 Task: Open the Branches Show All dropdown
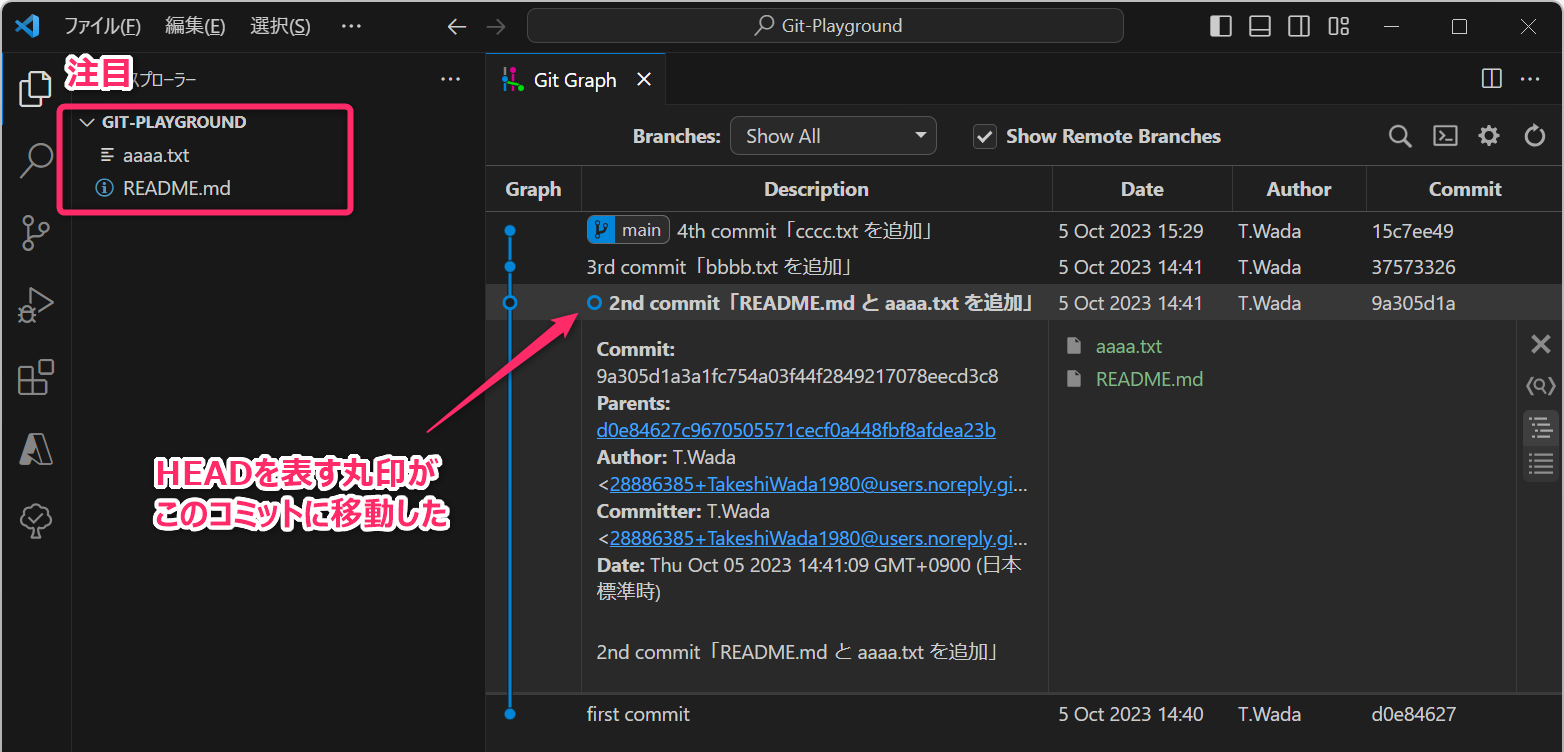[833, 136]
